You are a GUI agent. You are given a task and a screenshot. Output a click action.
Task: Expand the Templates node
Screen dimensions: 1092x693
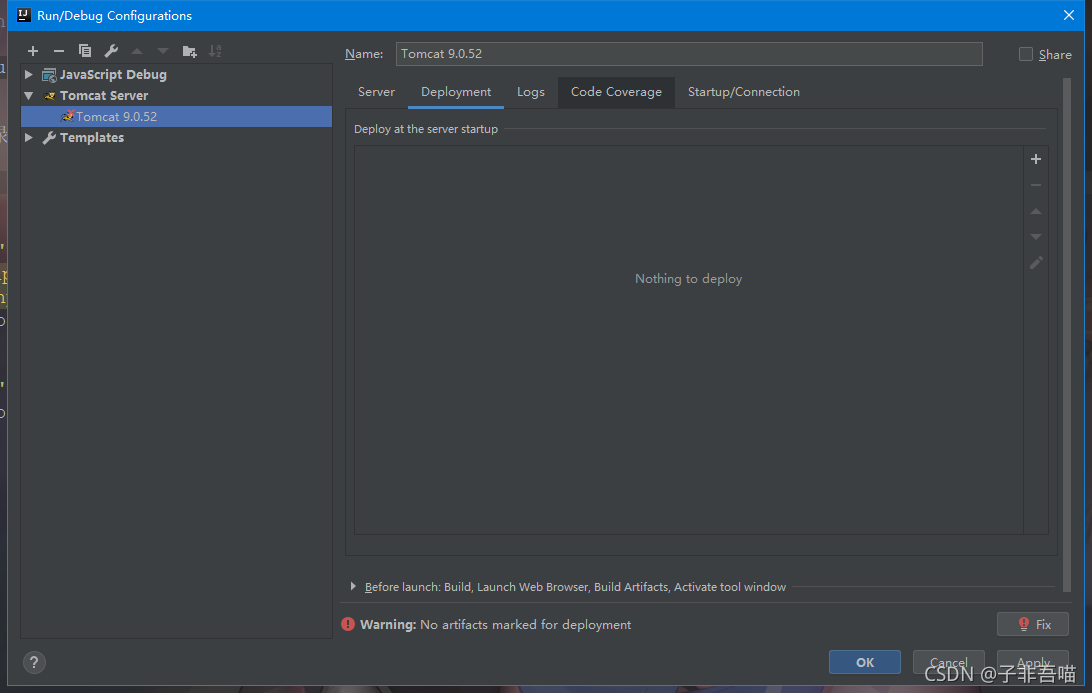[x=29, y=137]
